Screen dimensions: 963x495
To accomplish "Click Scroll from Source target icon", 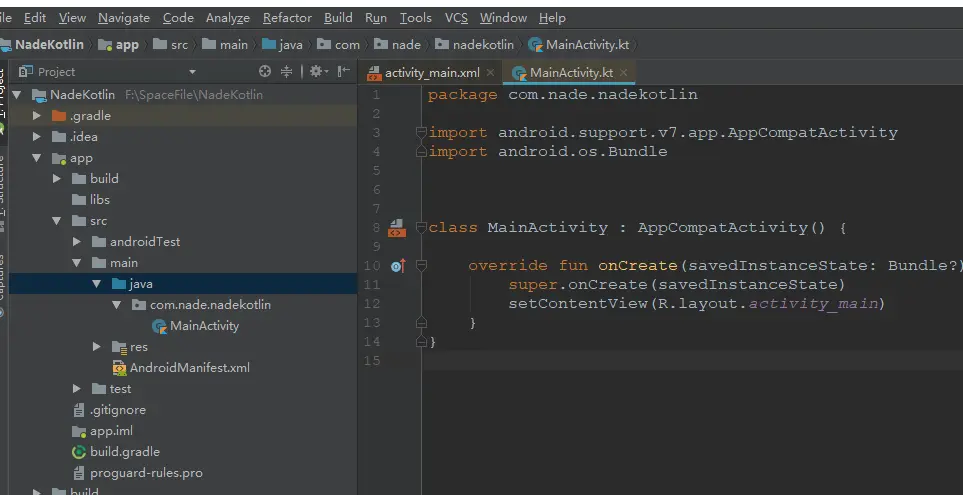I will click(265, 71).
